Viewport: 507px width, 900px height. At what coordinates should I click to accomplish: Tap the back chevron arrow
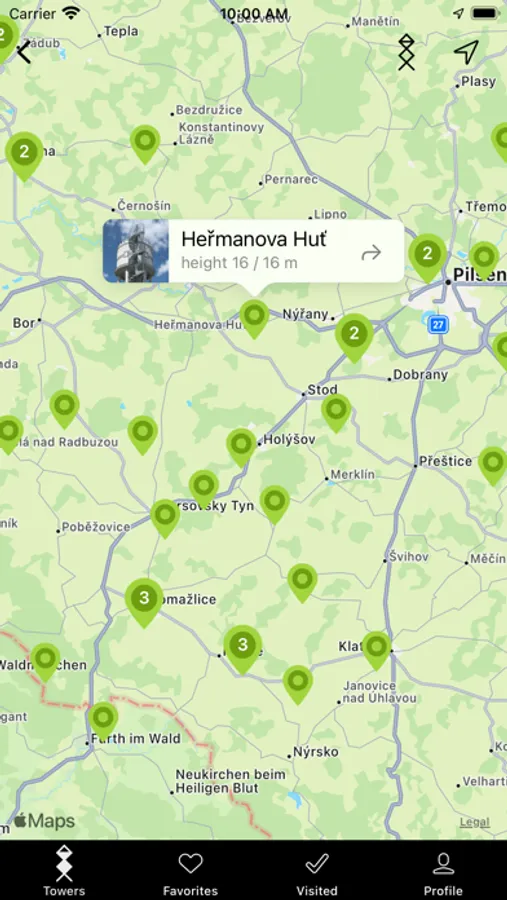tap(24, 53)
